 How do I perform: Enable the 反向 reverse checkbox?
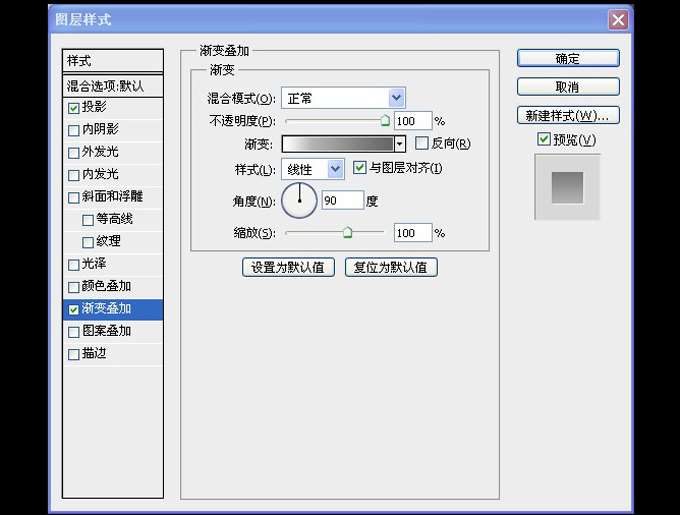(422, 144)
